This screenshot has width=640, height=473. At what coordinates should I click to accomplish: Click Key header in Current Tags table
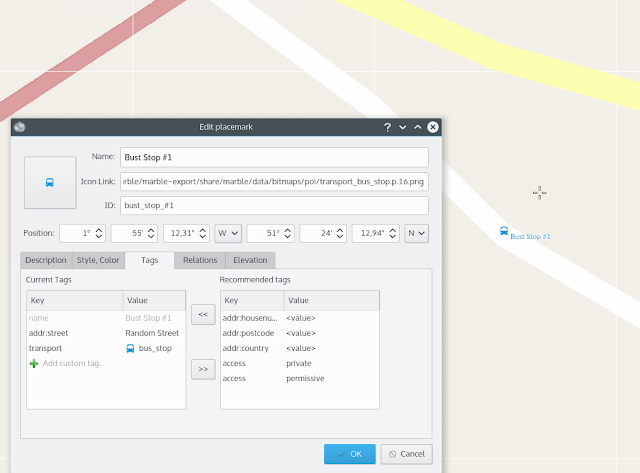[75, 300]
